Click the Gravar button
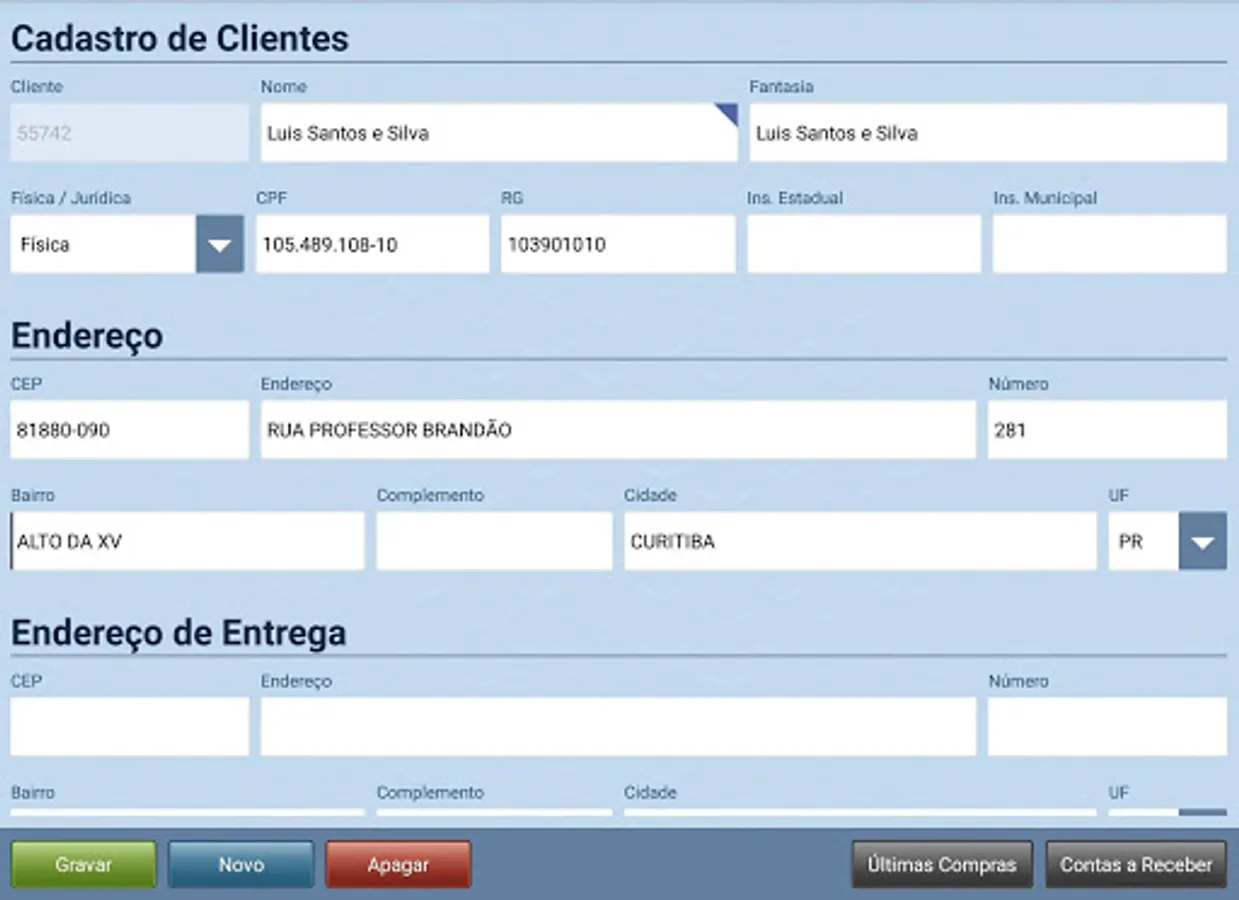This screenshot has height=900, width=1239. click(x=84, y=865)
